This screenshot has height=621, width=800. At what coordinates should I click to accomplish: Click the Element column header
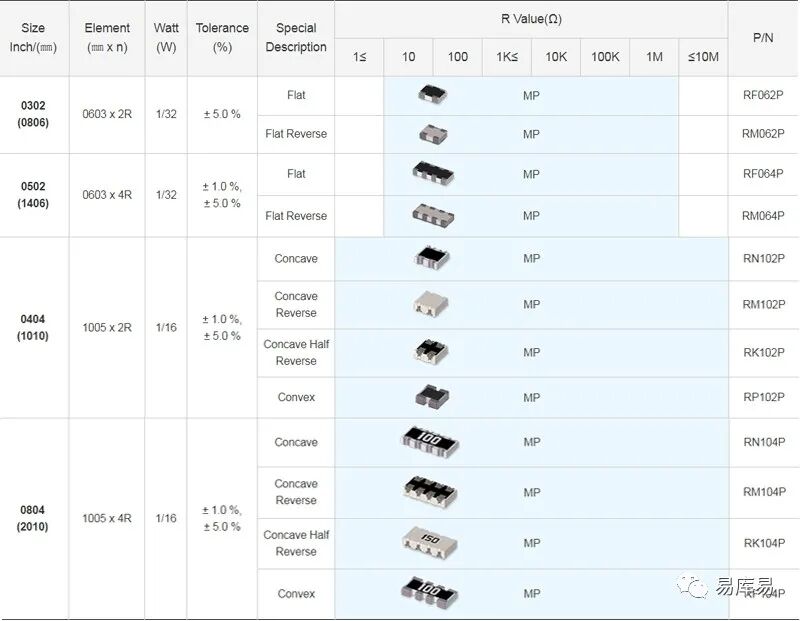[x=107, y=37]
